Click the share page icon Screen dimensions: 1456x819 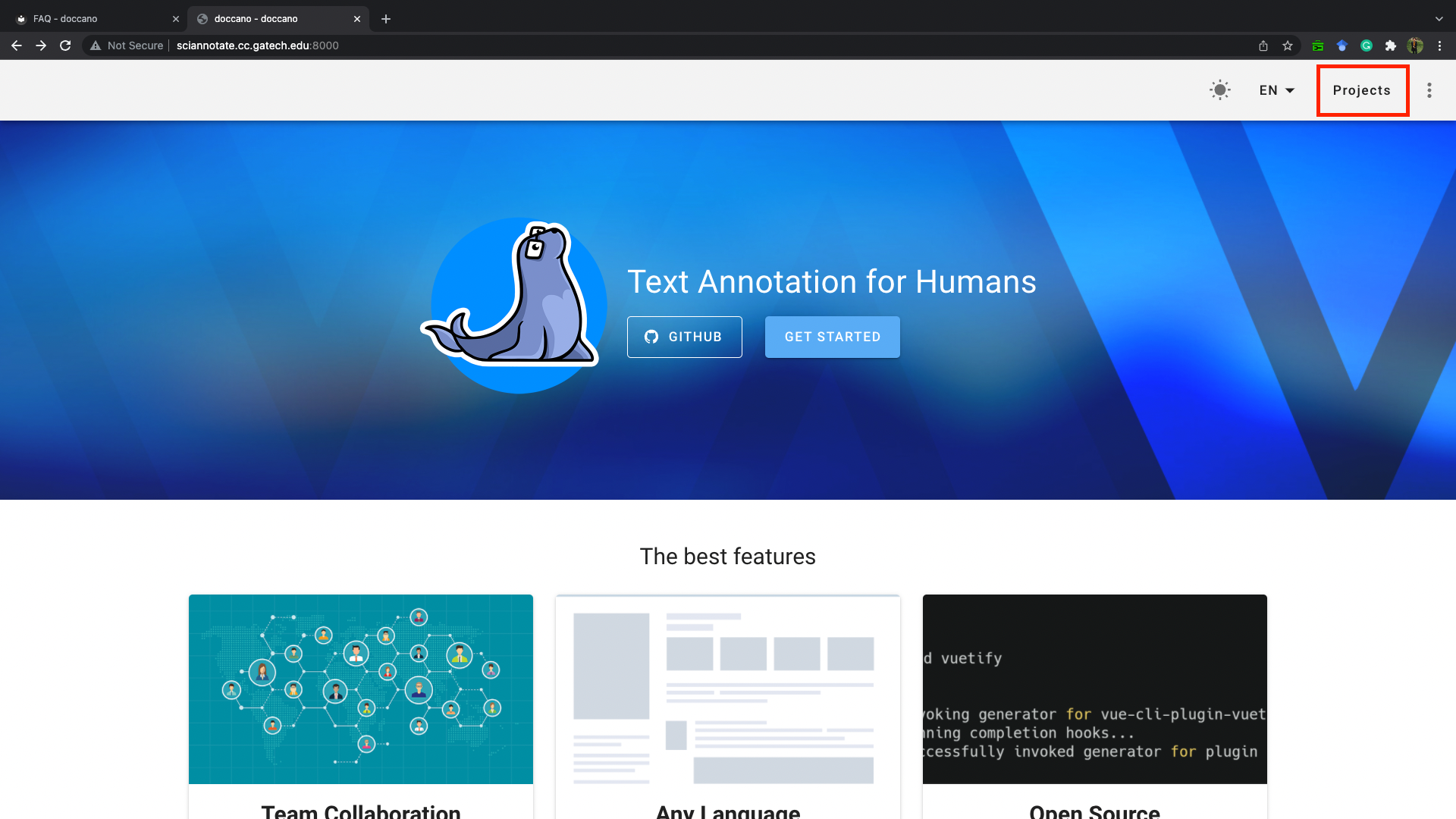pyautogui.click(x=1263, y=45)
